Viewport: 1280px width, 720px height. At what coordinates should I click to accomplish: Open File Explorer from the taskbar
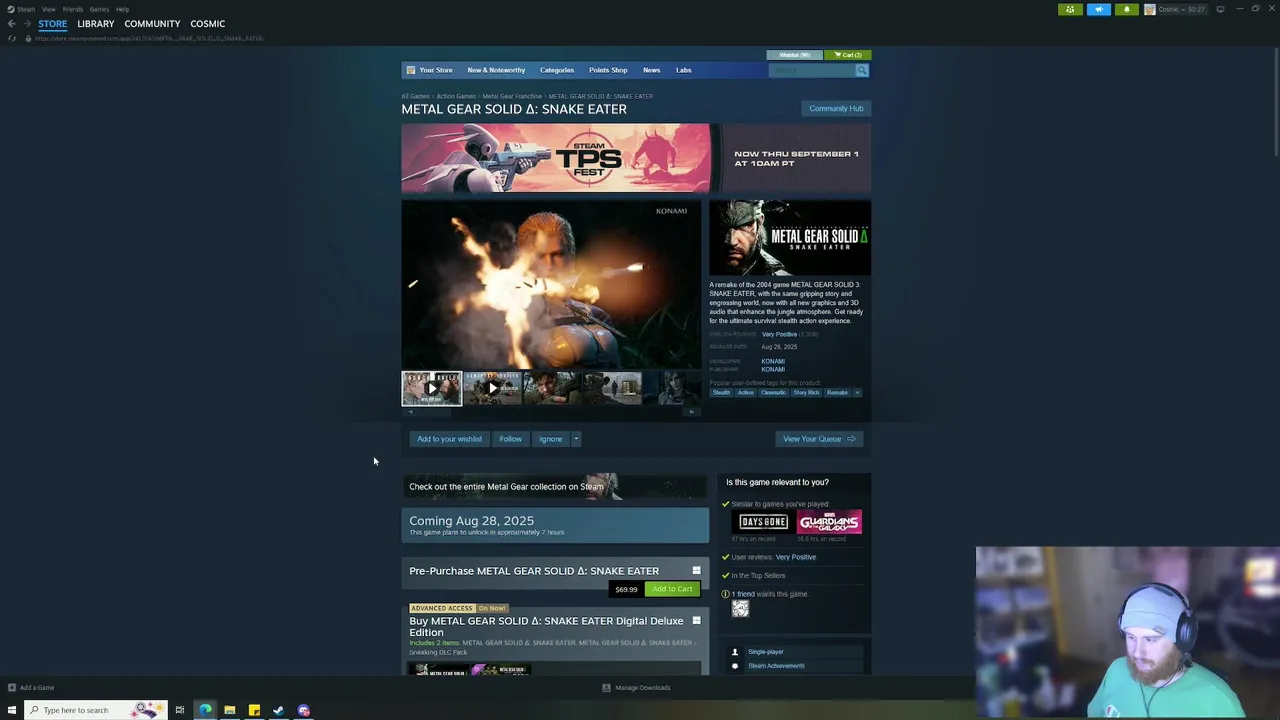click(x=230, y=710)
